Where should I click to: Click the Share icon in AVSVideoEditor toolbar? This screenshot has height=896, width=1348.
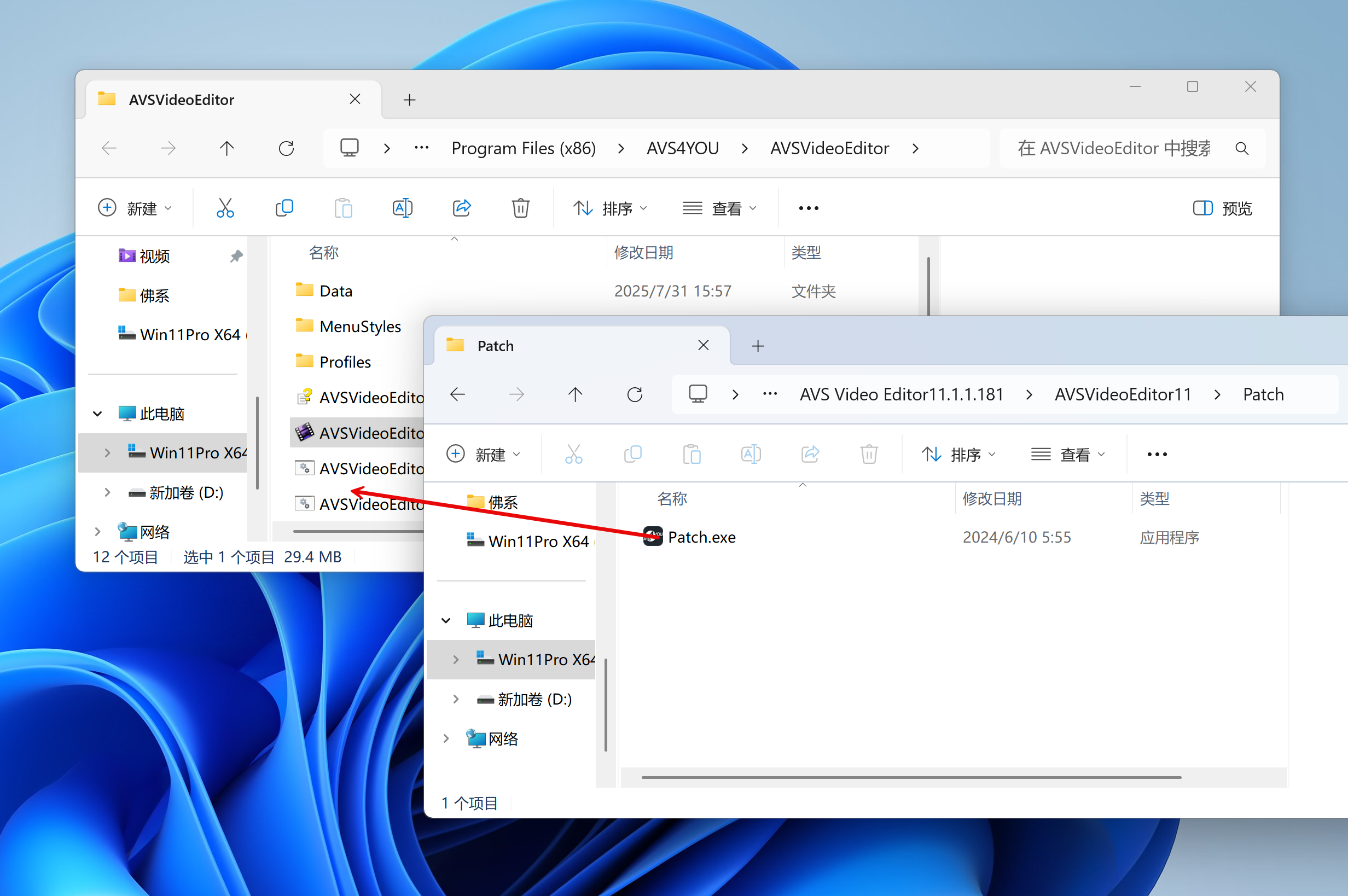(462, 208)
